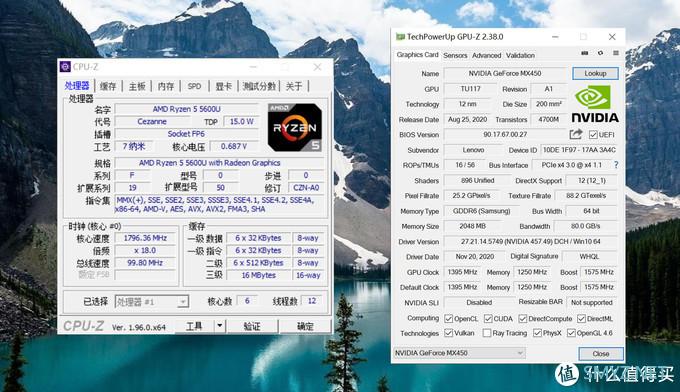Image resolution: width=680 pixels, height=392 pixels.
Task: Click Close button in GPU-Z
Action: 601,354
